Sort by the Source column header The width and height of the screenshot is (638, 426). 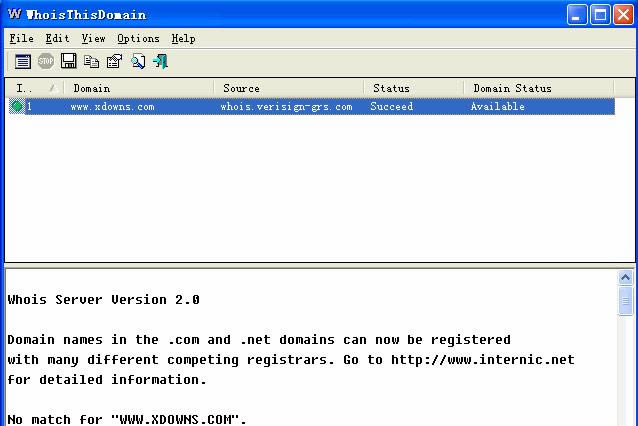pos(288,88)
